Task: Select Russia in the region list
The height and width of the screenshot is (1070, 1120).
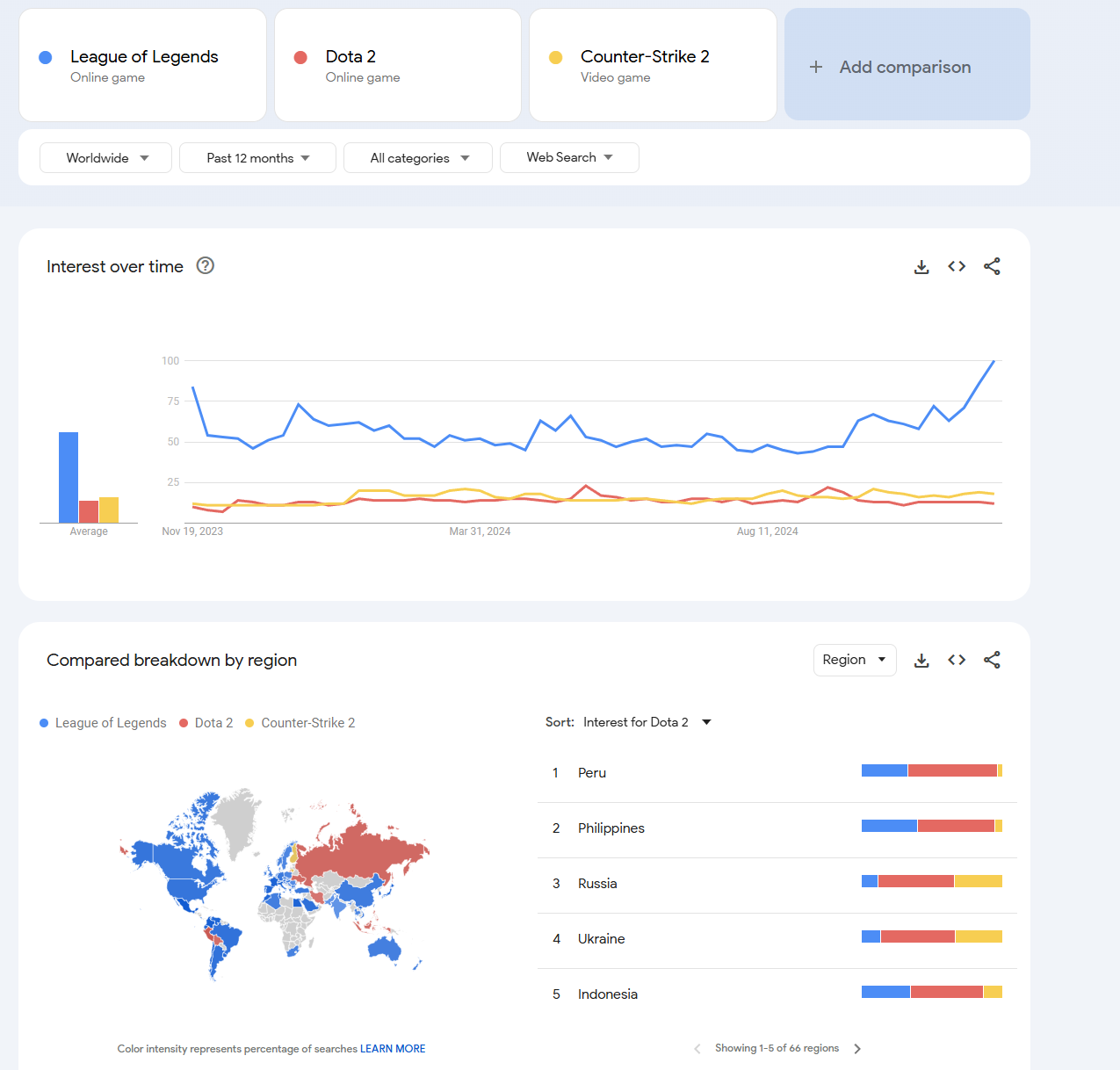Action: [777, 884]
